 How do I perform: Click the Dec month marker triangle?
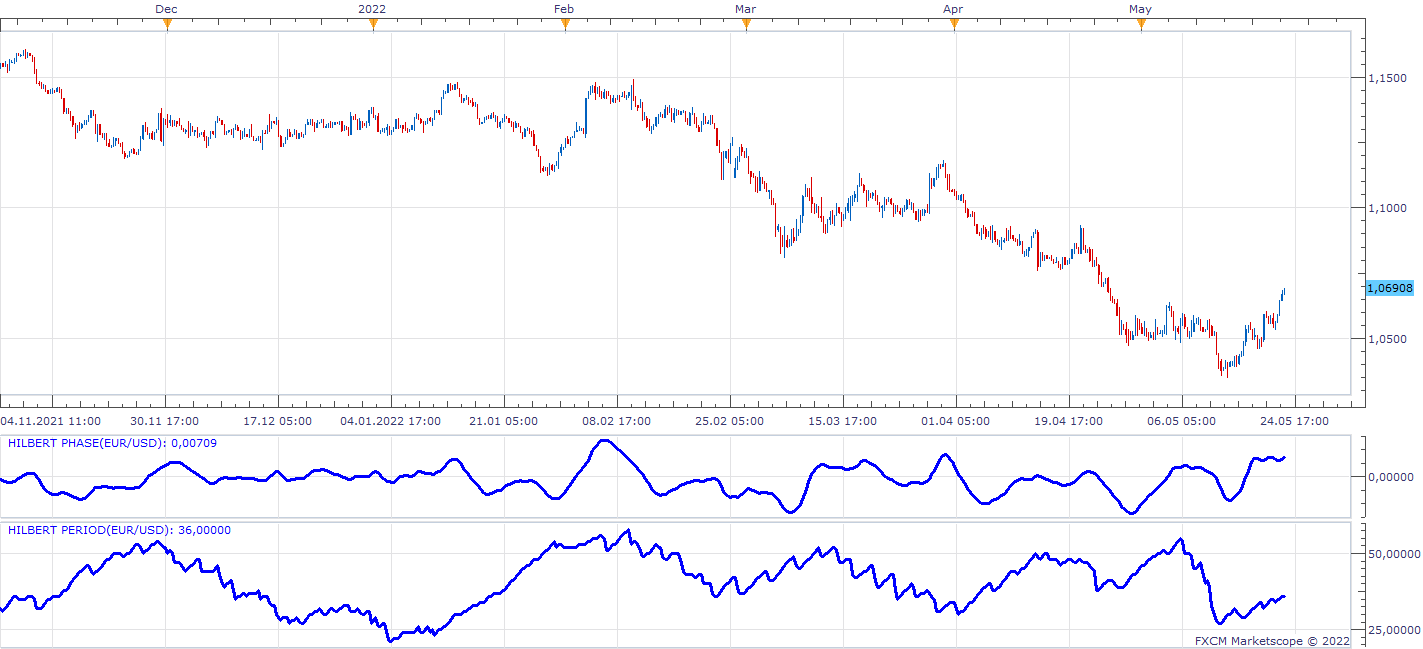click(167, 25)
